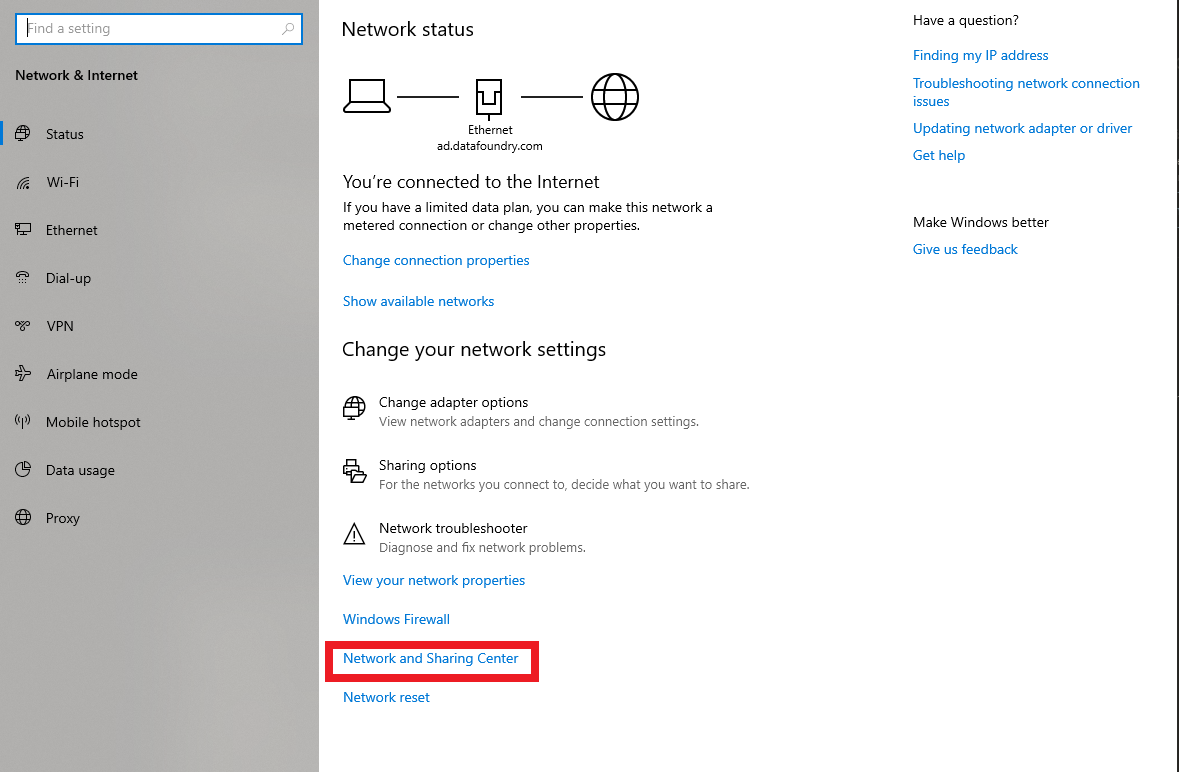Click the VPN icon in sidebar
The height and width of the screenshot is (772, 1179).
coord(23,325)
